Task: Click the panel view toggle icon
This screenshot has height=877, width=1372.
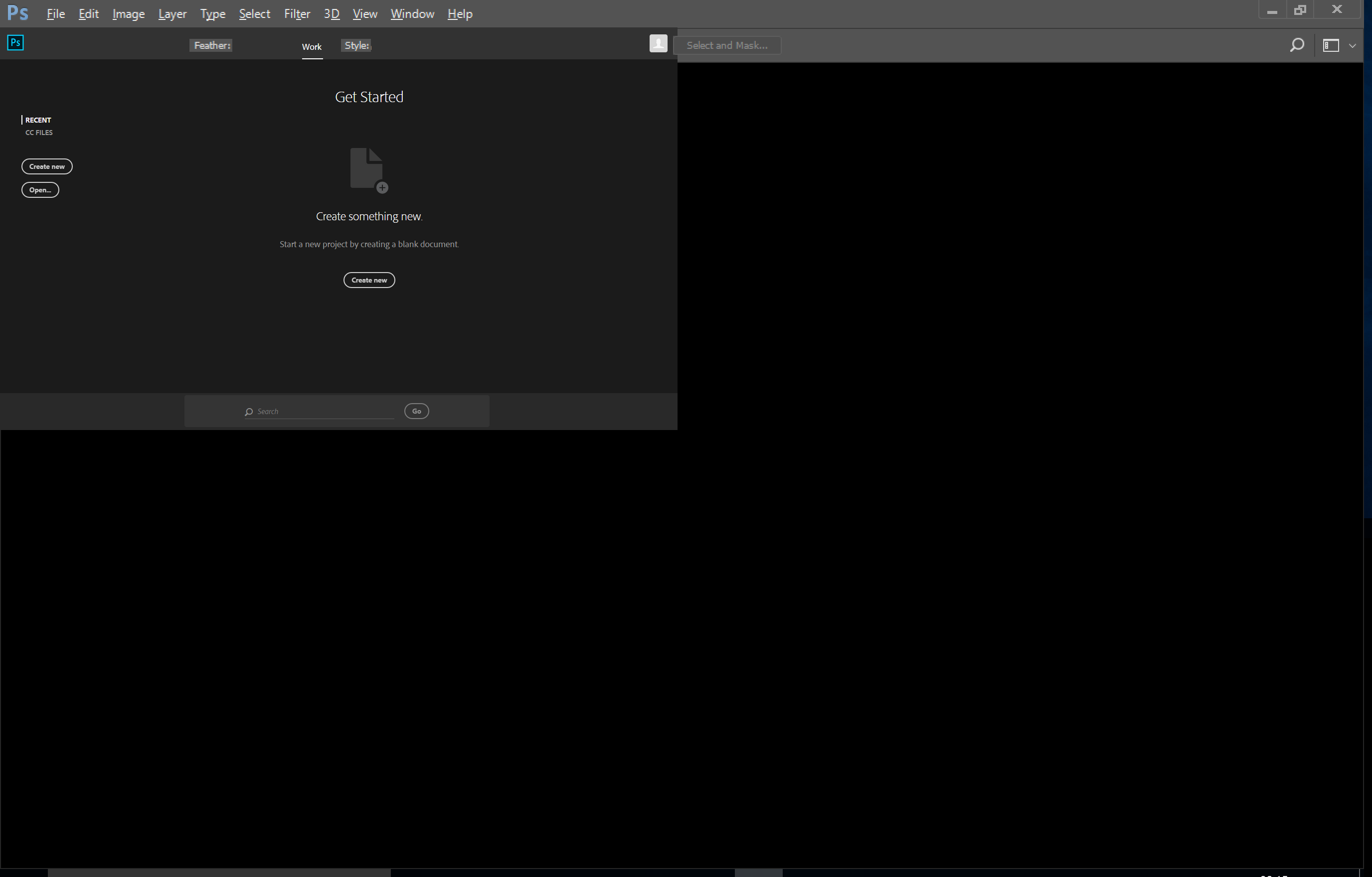Action: pos(1330,44)
